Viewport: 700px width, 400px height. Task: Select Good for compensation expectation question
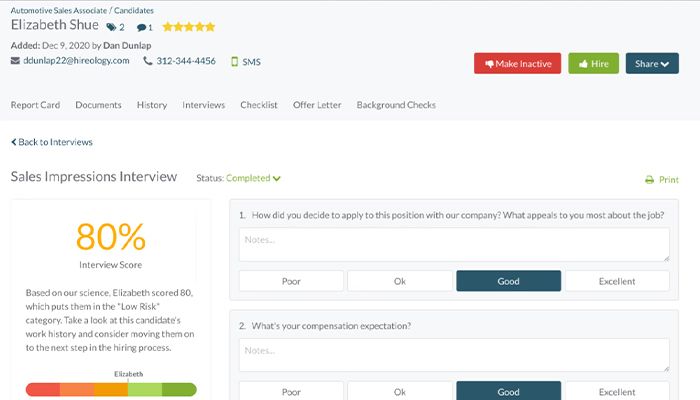[x=508, y=391]
